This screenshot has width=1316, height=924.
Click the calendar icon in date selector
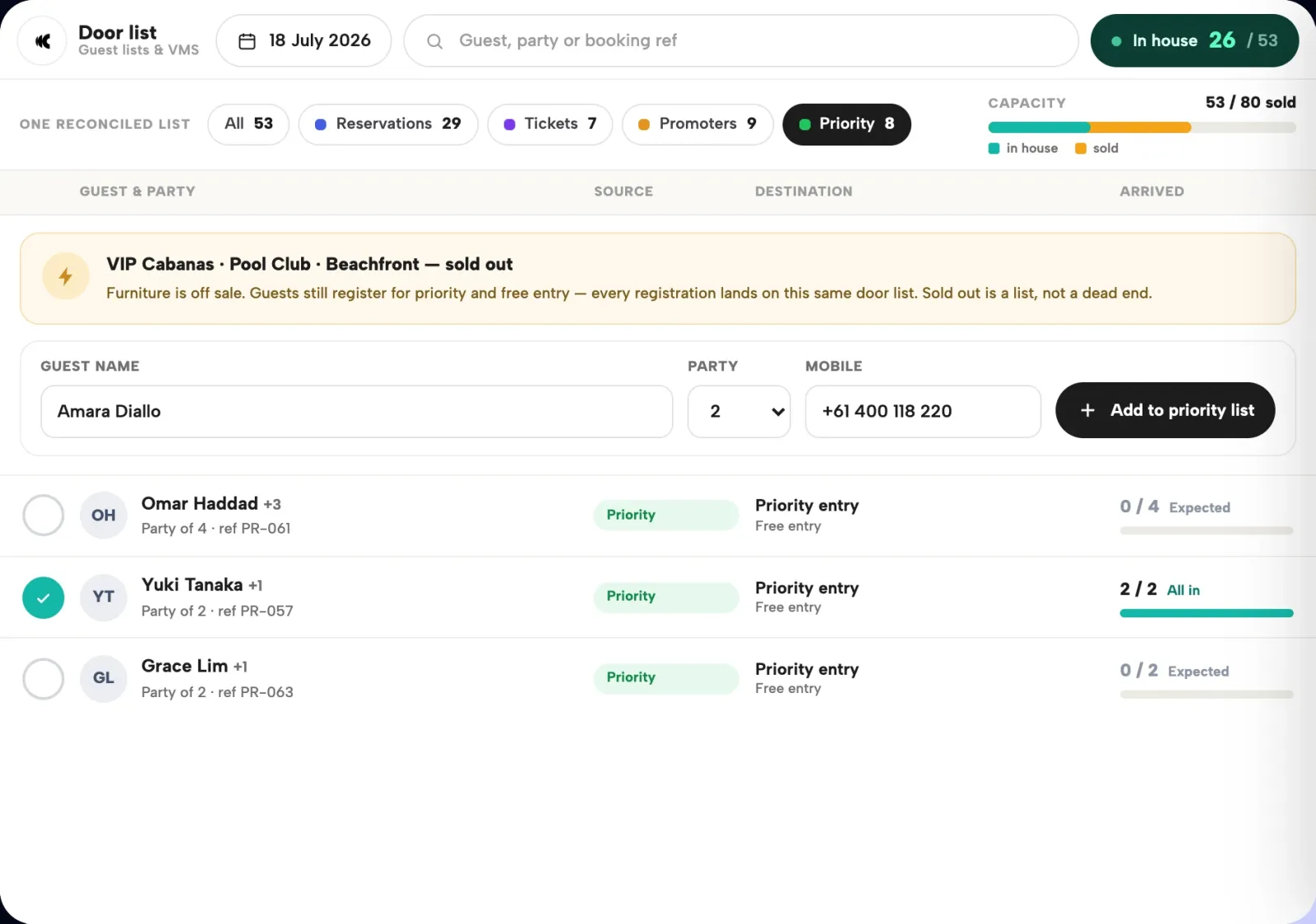[247, 41]
